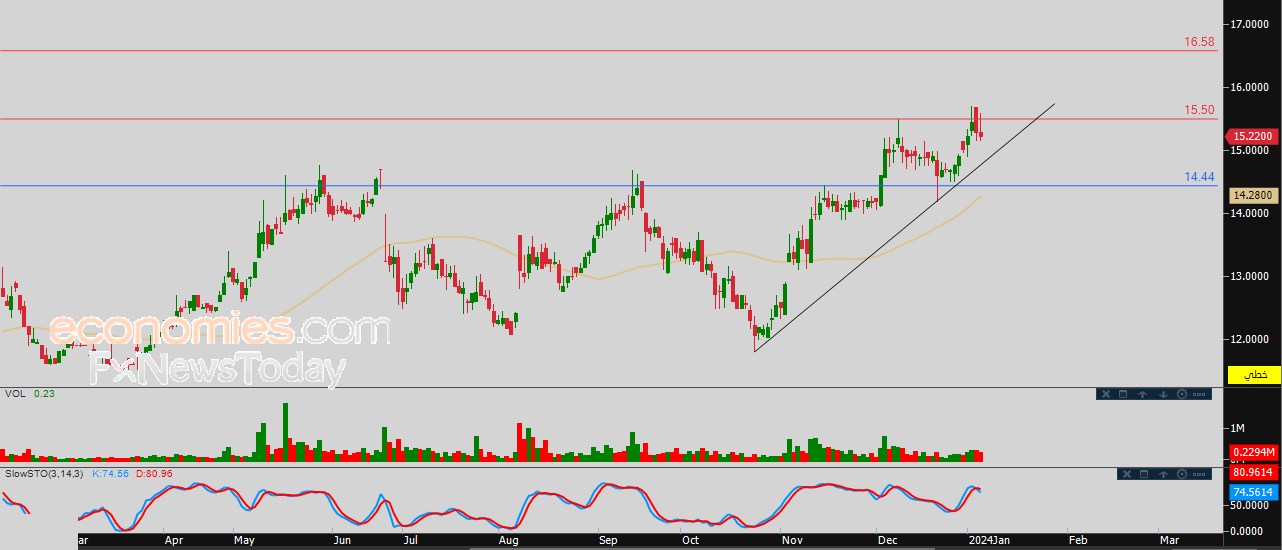Select the 15.50 resistance line
Image resolution: width=1282 pixels, height=550 pixels.
click(608, 119)
